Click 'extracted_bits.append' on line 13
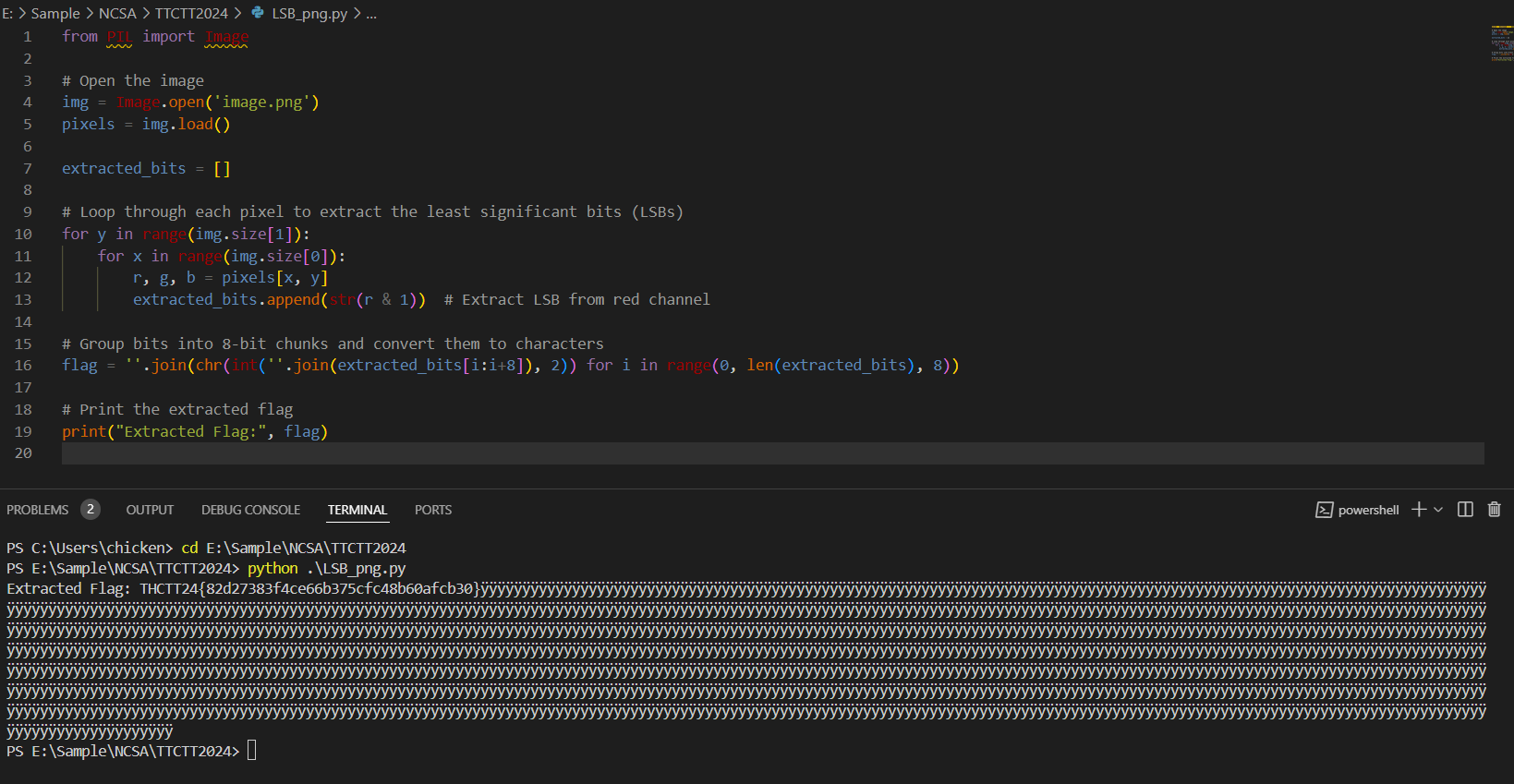The width and height of the screenshot is (1514, 784). click(226, 299)
